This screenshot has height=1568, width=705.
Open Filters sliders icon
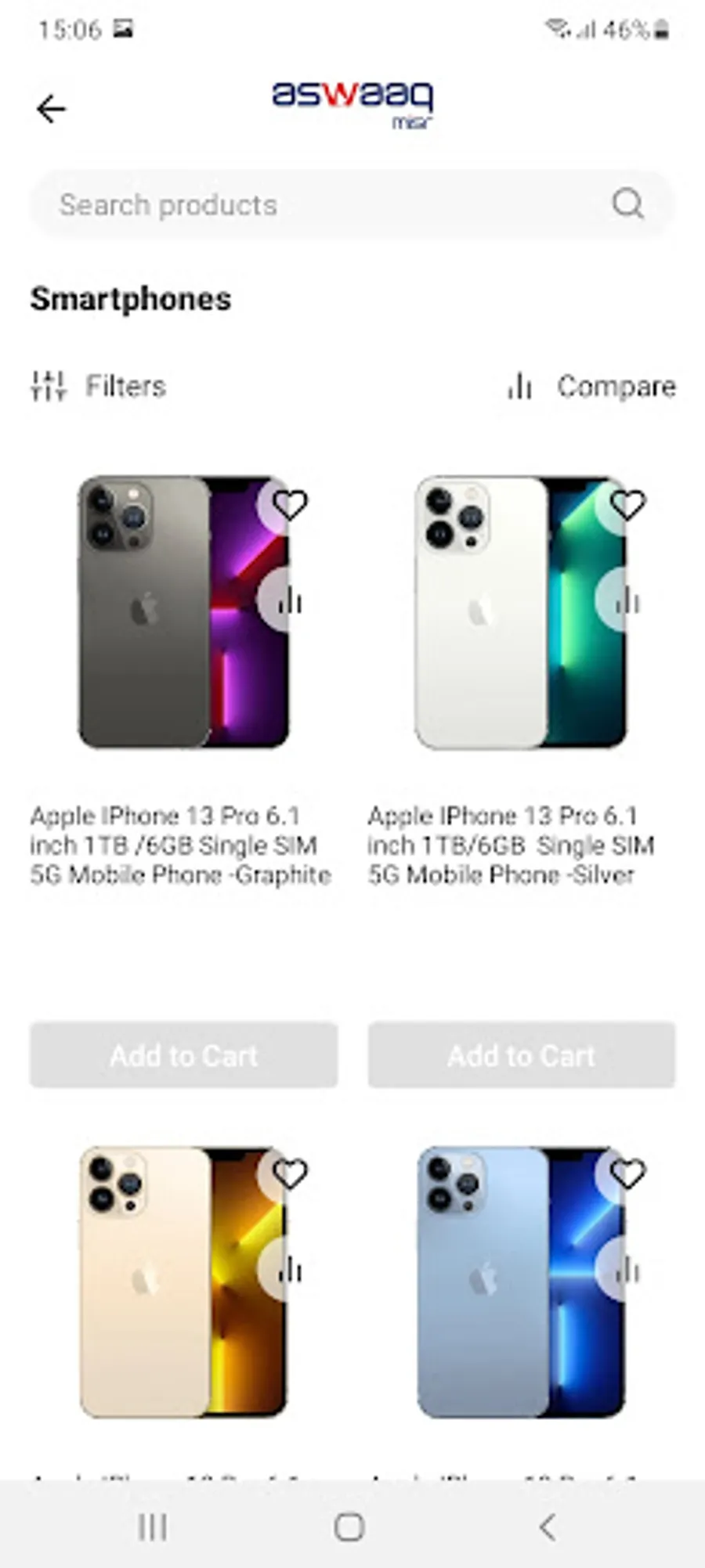[49, 386]
